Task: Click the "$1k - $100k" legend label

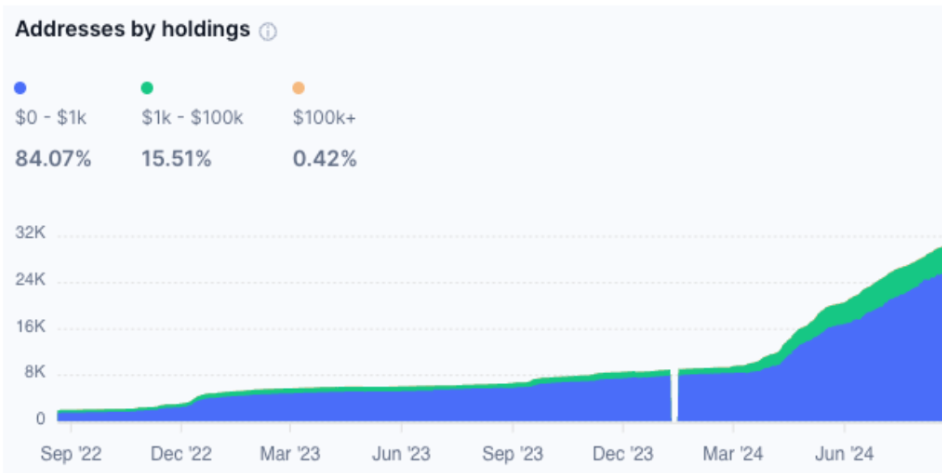Action: [x=192, y=118]
